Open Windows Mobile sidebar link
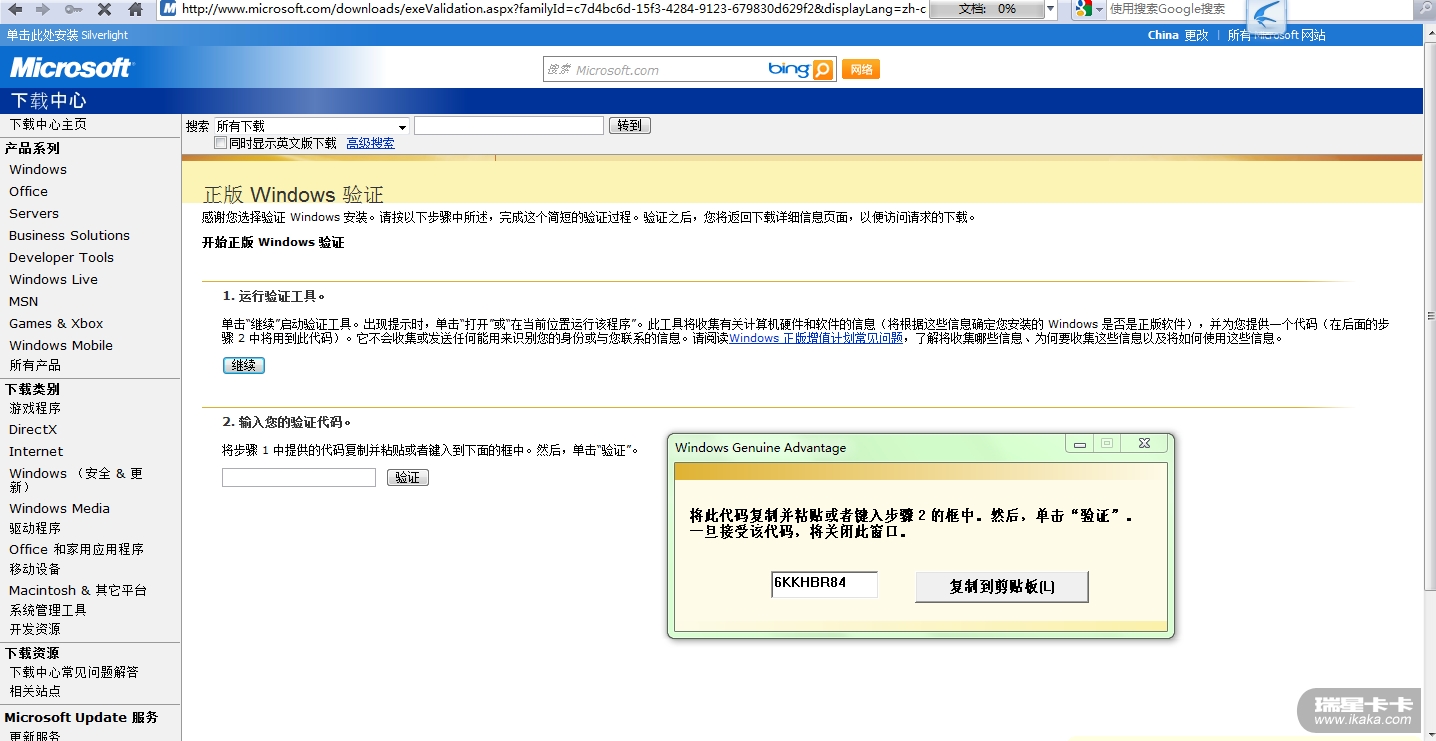 click(61, 345)
